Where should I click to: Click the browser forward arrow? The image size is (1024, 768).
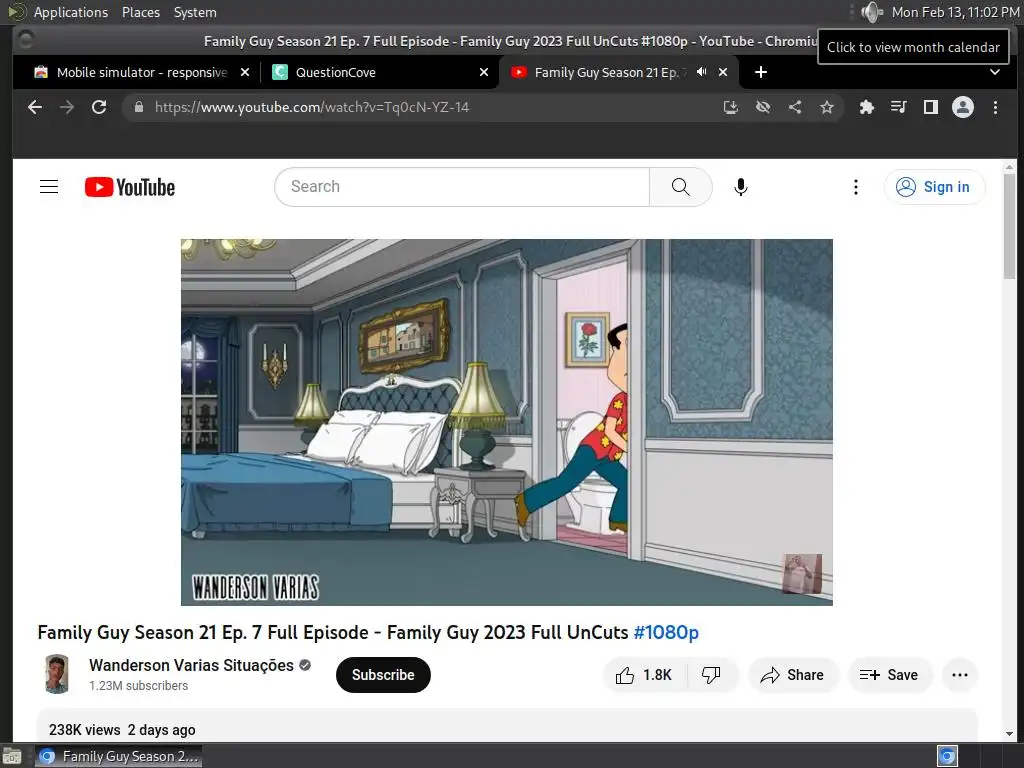coord(67,107)
